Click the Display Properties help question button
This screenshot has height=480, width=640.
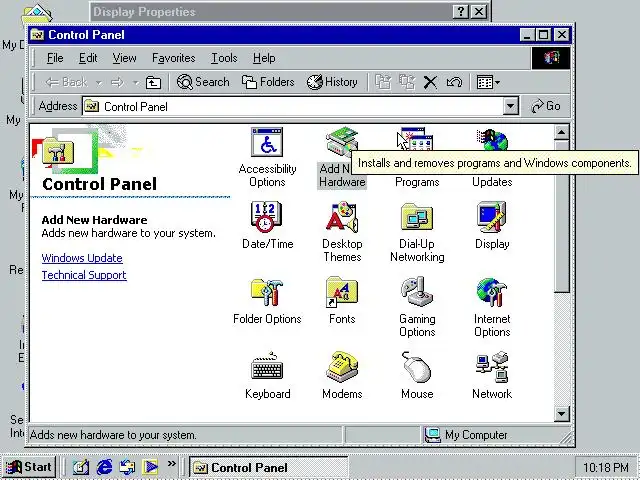tap(460, 12)
